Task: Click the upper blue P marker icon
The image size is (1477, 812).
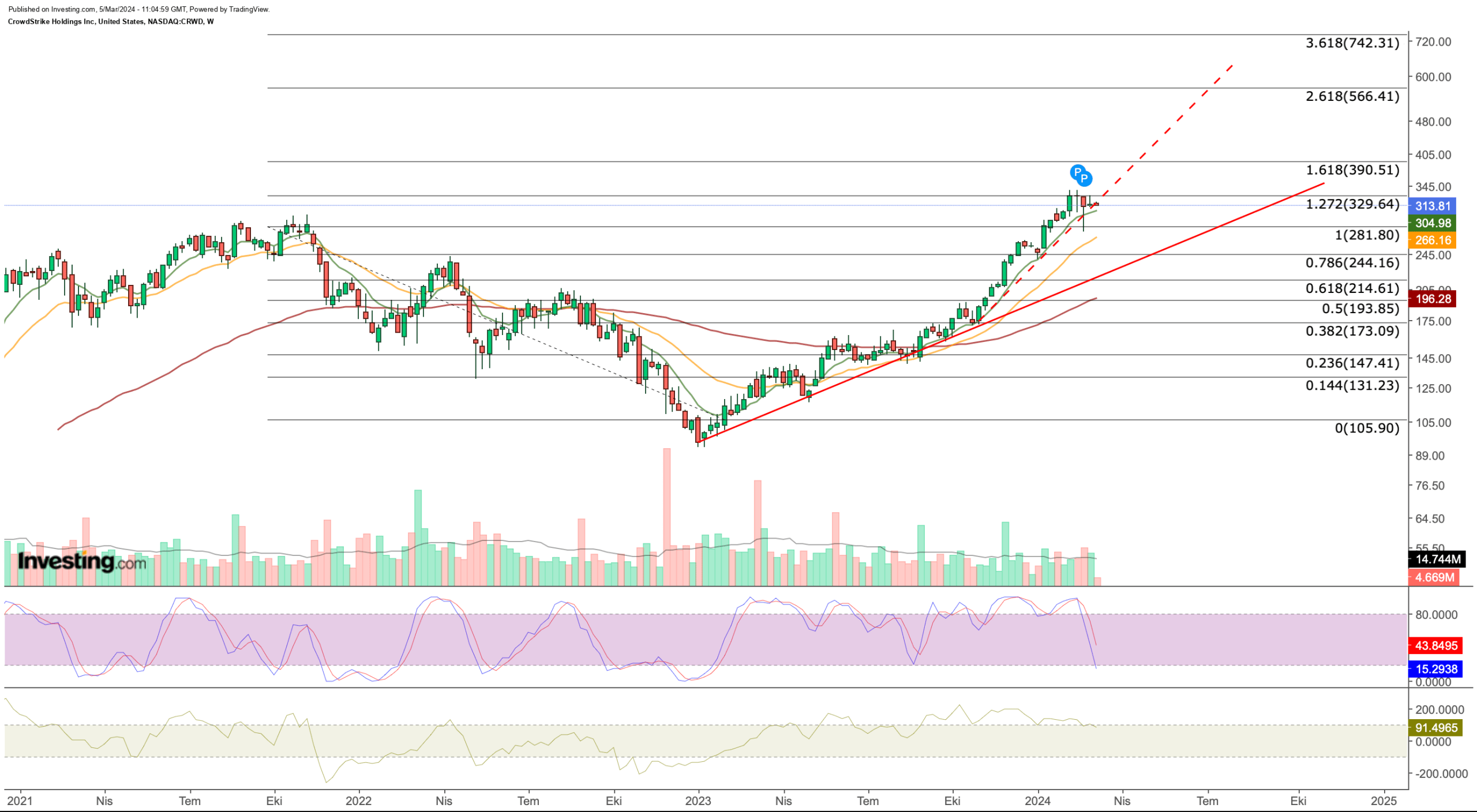Action: pos(1077,172)
